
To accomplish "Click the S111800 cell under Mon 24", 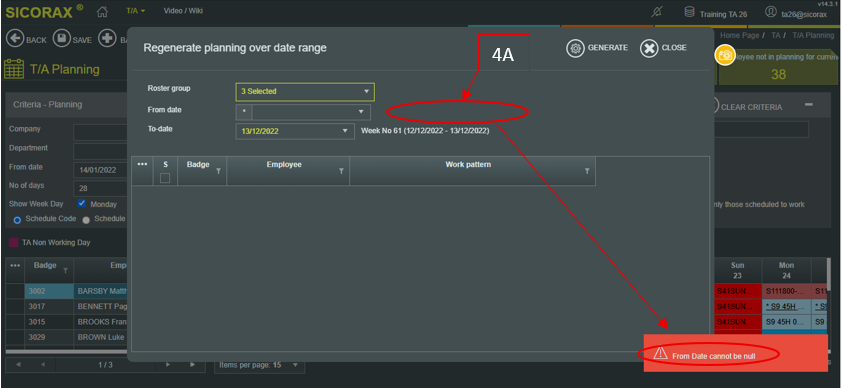I will coord(786,291).
